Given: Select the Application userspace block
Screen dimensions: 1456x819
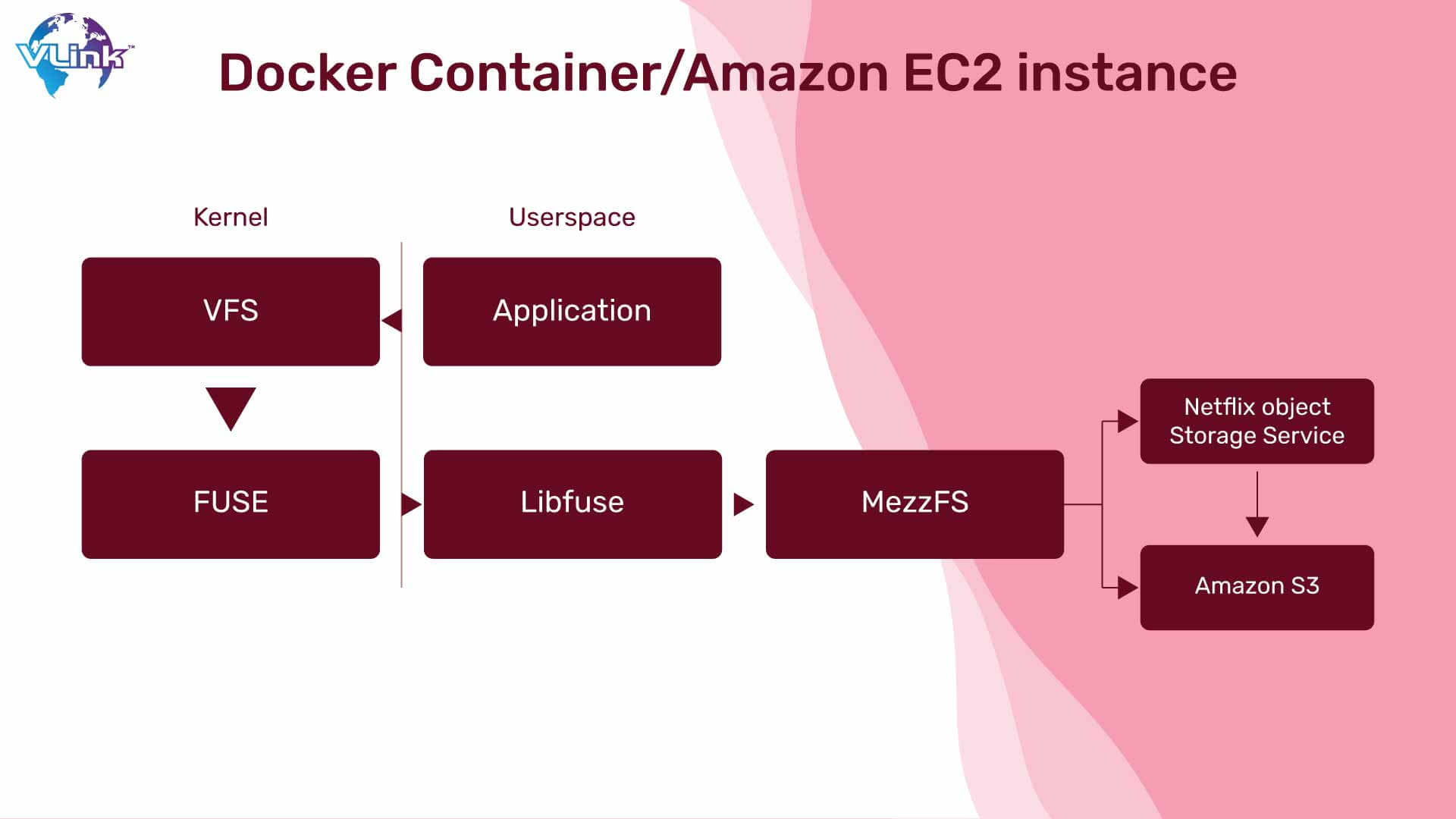Looking at the screenshot, I should point(571,311).
